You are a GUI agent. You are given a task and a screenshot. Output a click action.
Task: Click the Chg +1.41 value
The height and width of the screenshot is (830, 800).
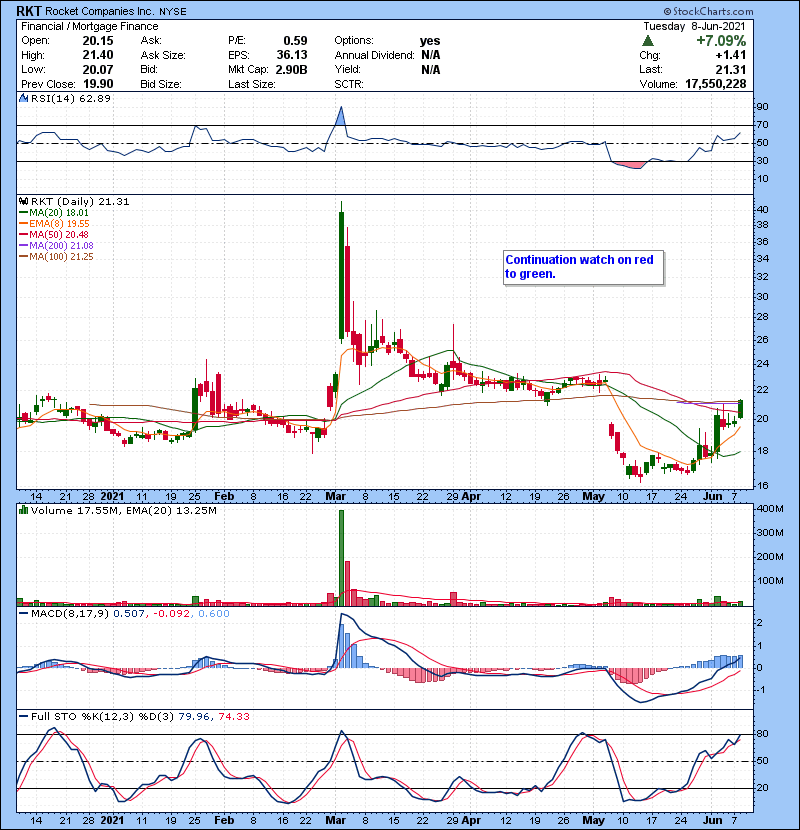[731, 55]
